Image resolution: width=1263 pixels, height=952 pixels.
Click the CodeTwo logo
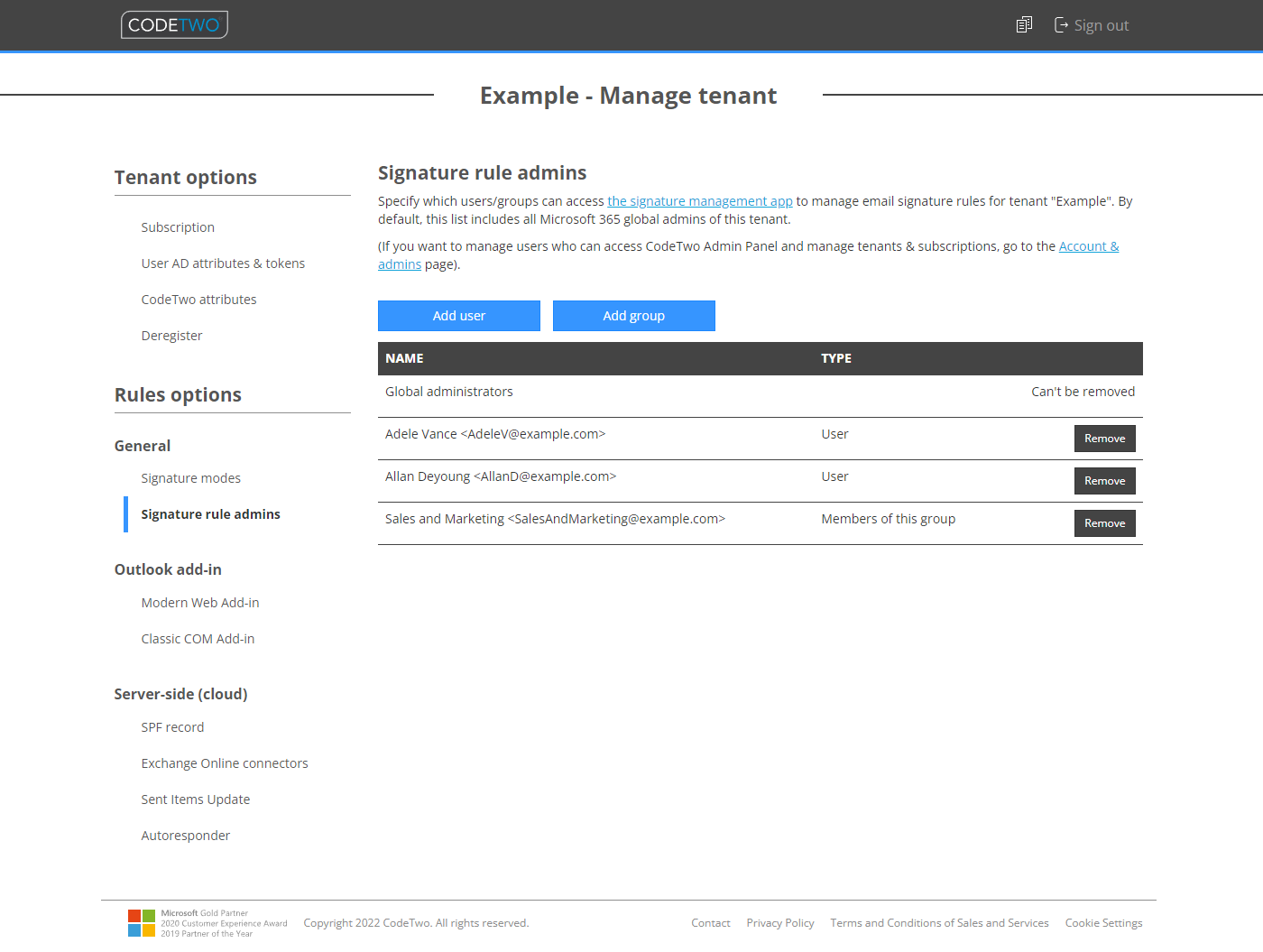click(174, 24)
